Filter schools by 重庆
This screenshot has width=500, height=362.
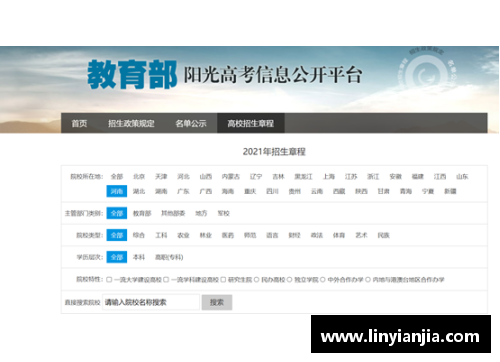point(250,191)
